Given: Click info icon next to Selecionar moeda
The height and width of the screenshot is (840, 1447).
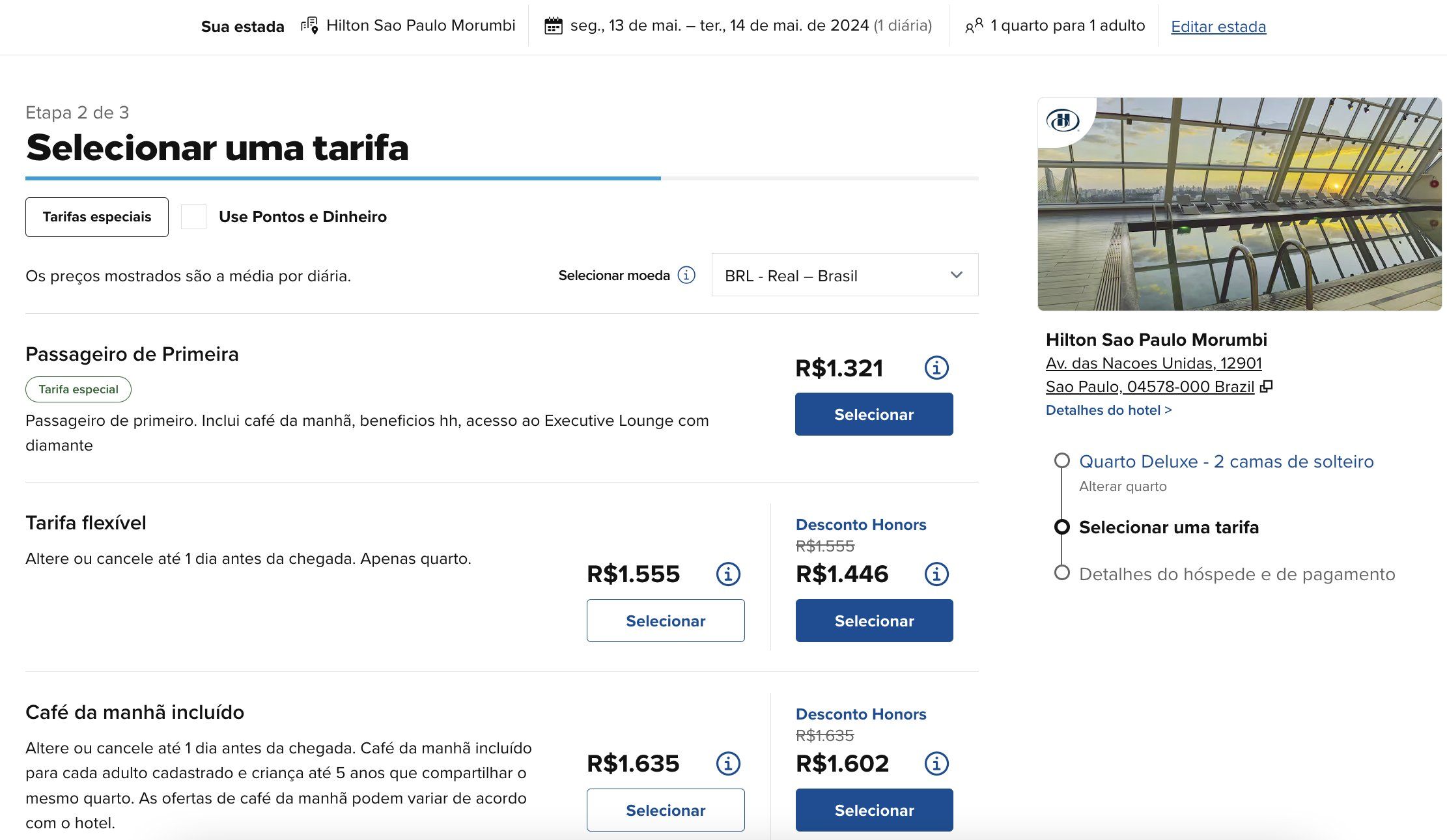Looking at the screenshot, I should pos(686,275).
